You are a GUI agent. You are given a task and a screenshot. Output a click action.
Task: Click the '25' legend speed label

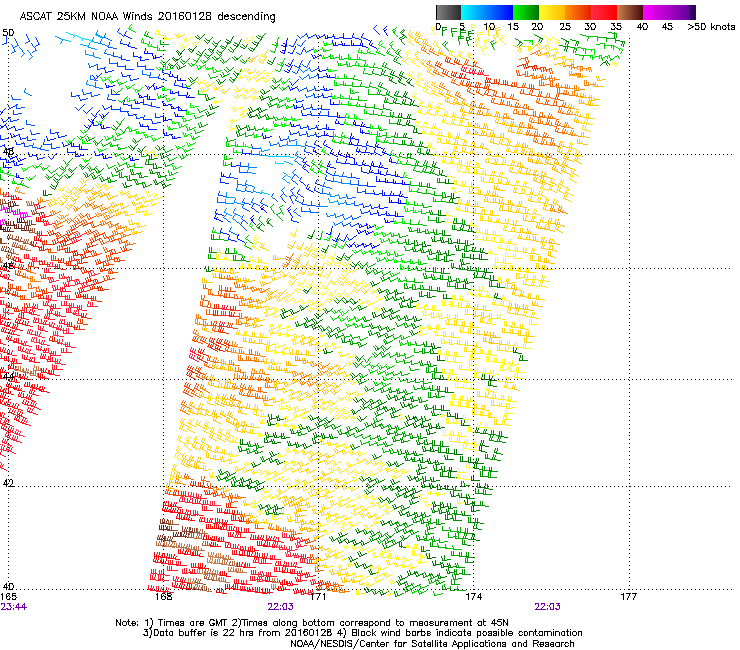[565, 26]
